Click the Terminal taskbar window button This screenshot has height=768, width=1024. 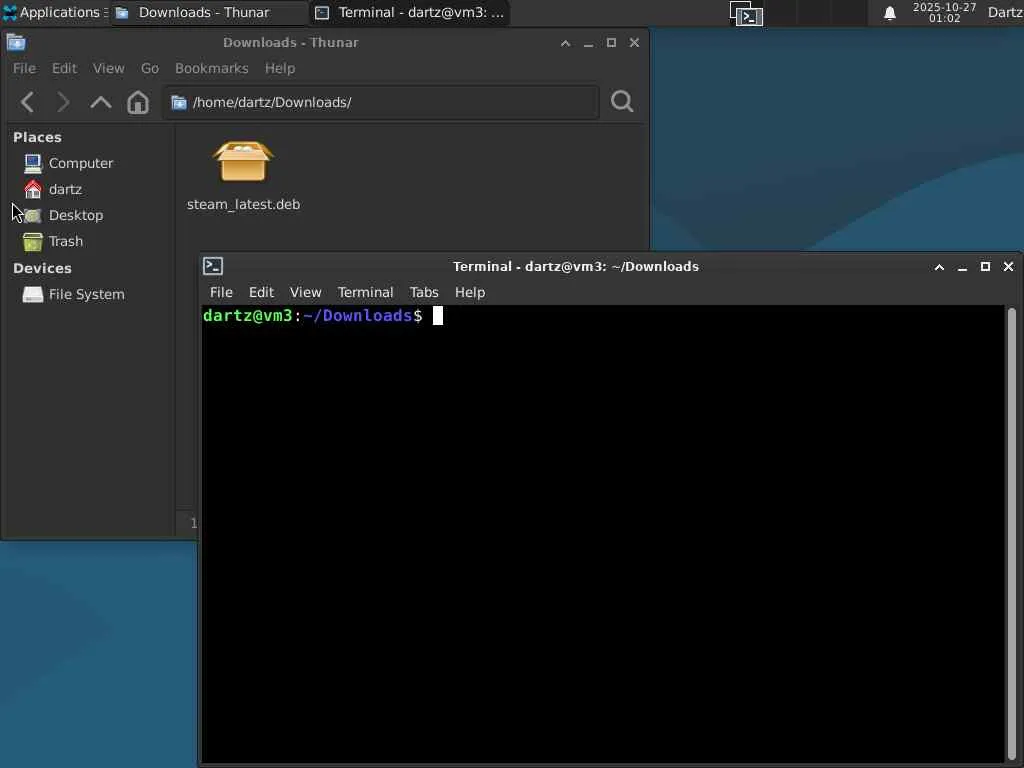tap(409, 12)
